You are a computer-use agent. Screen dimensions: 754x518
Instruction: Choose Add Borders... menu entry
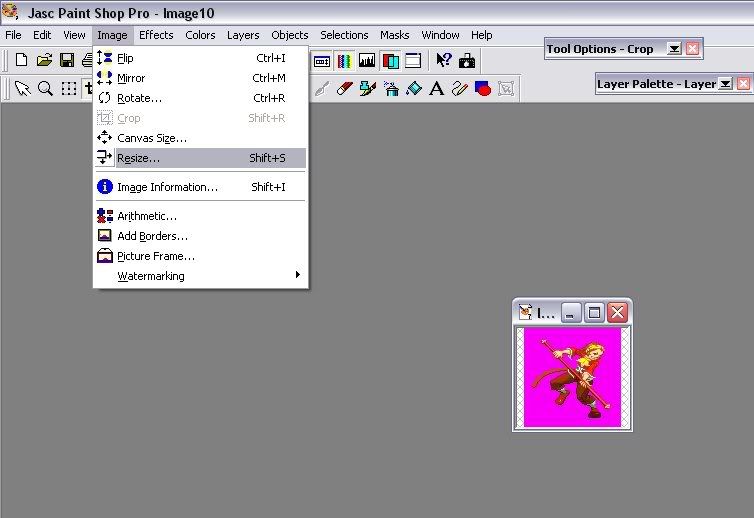coord(201,236)
